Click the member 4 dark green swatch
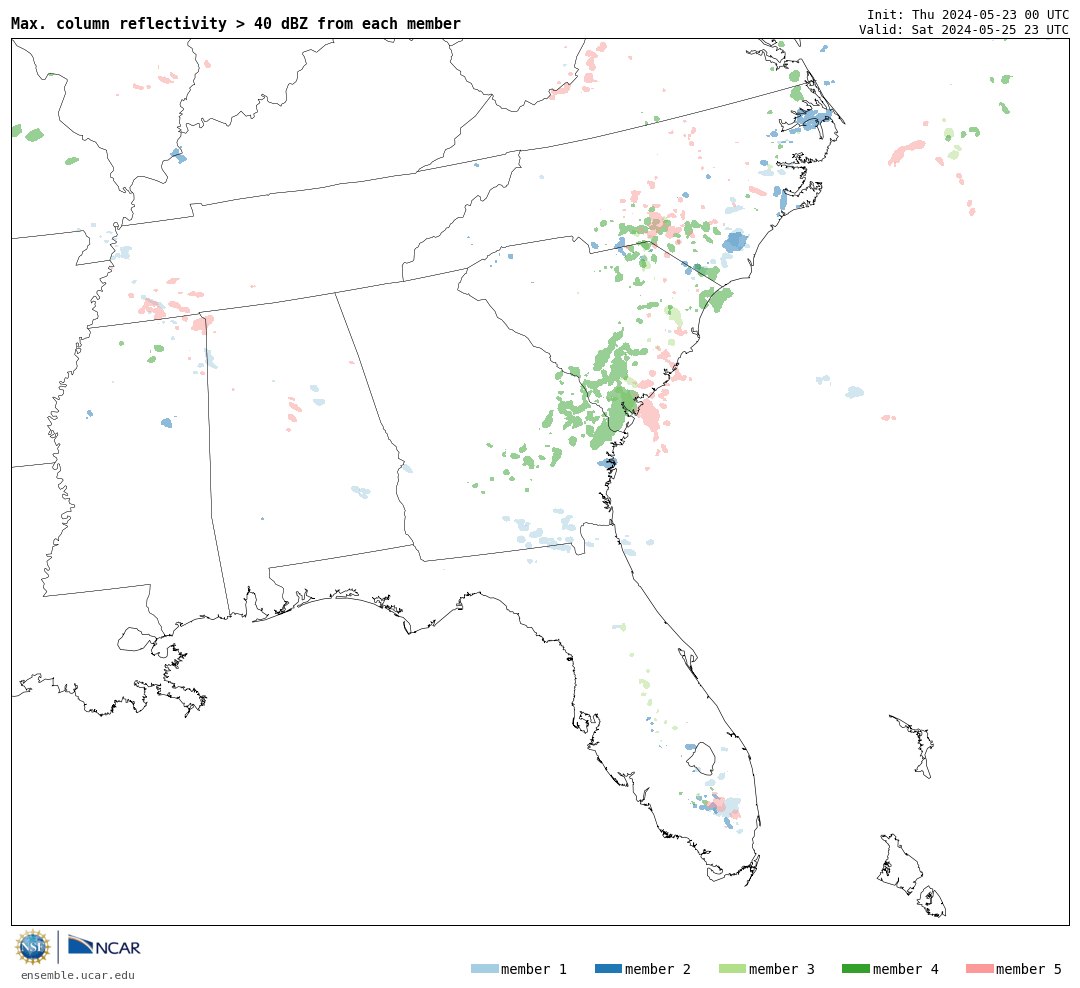Viewport: 1080px width, 988px height. coord(856,969)
